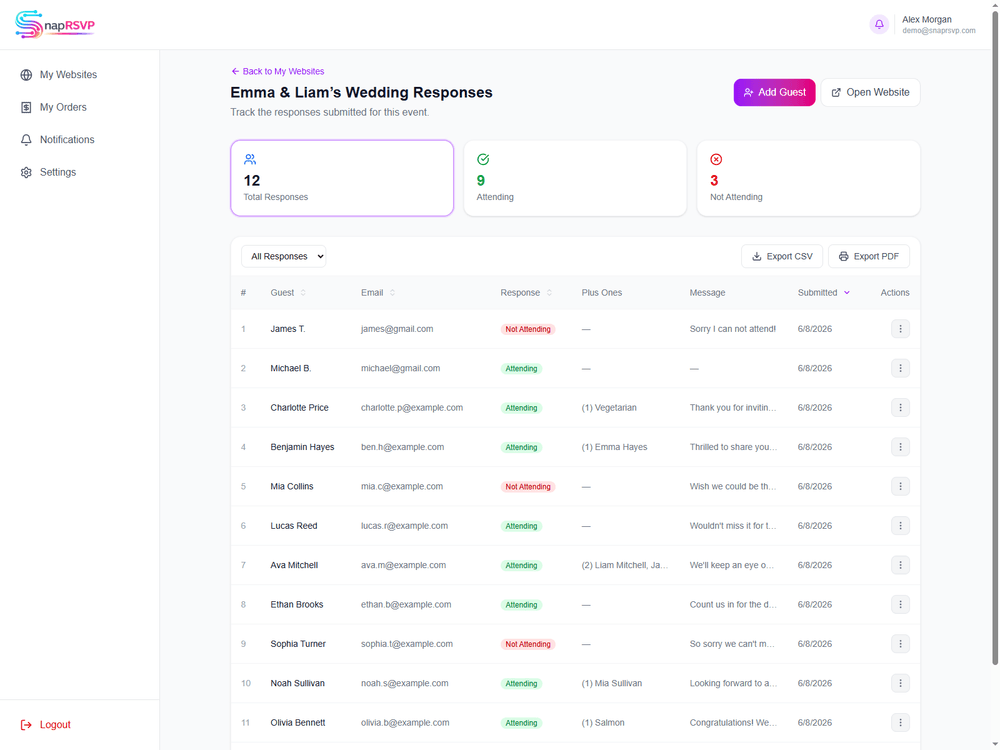Open actions menu for Lucas Reed

pyautogui.click(x=900, y=526)
